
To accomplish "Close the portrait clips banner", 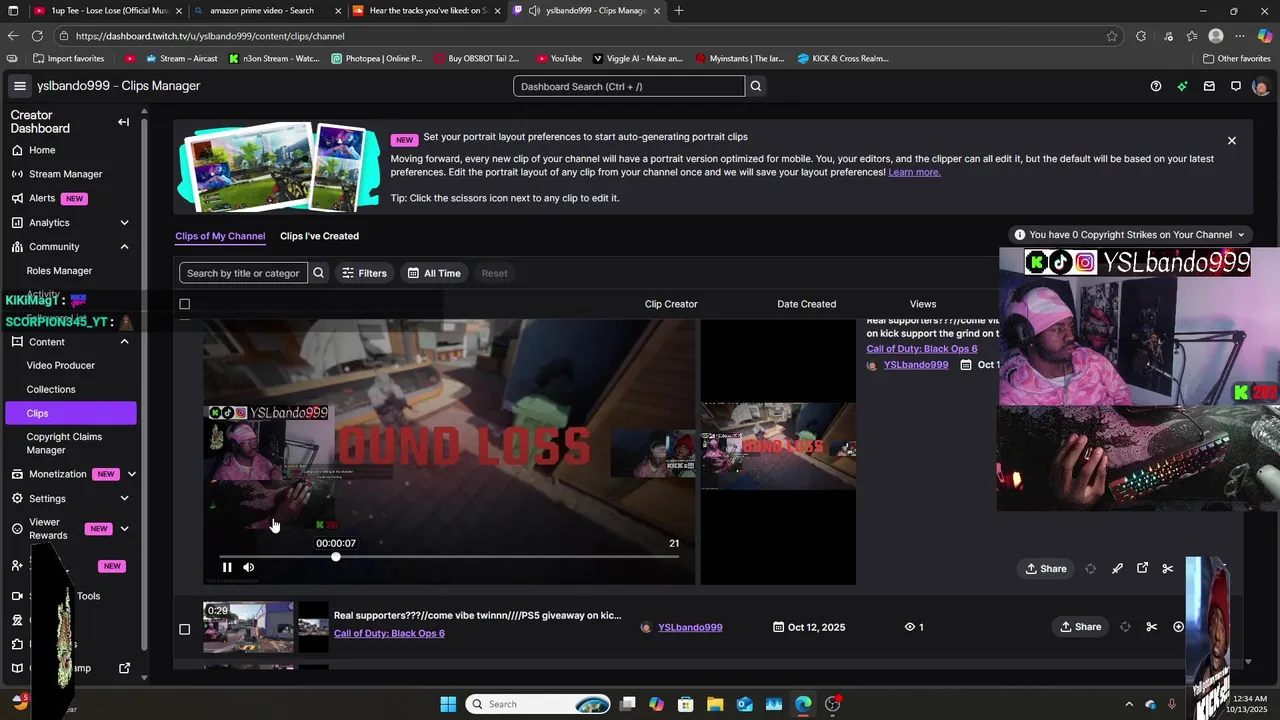I will 1232,141.
